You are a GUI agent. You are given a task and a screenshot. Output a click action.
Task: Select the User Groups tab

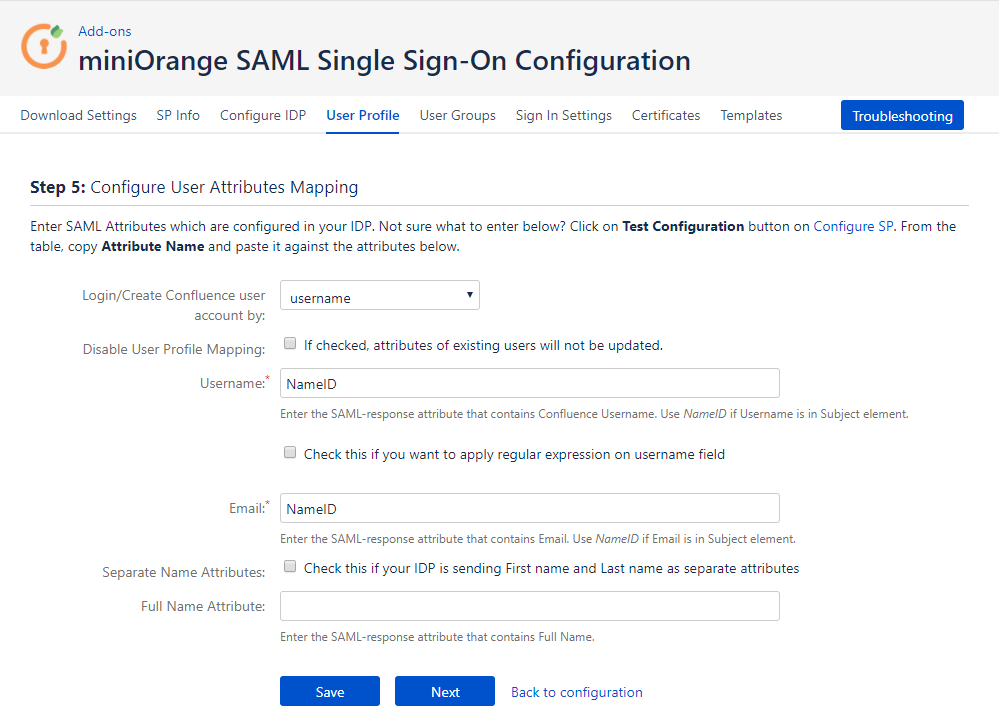click(457, 115)
